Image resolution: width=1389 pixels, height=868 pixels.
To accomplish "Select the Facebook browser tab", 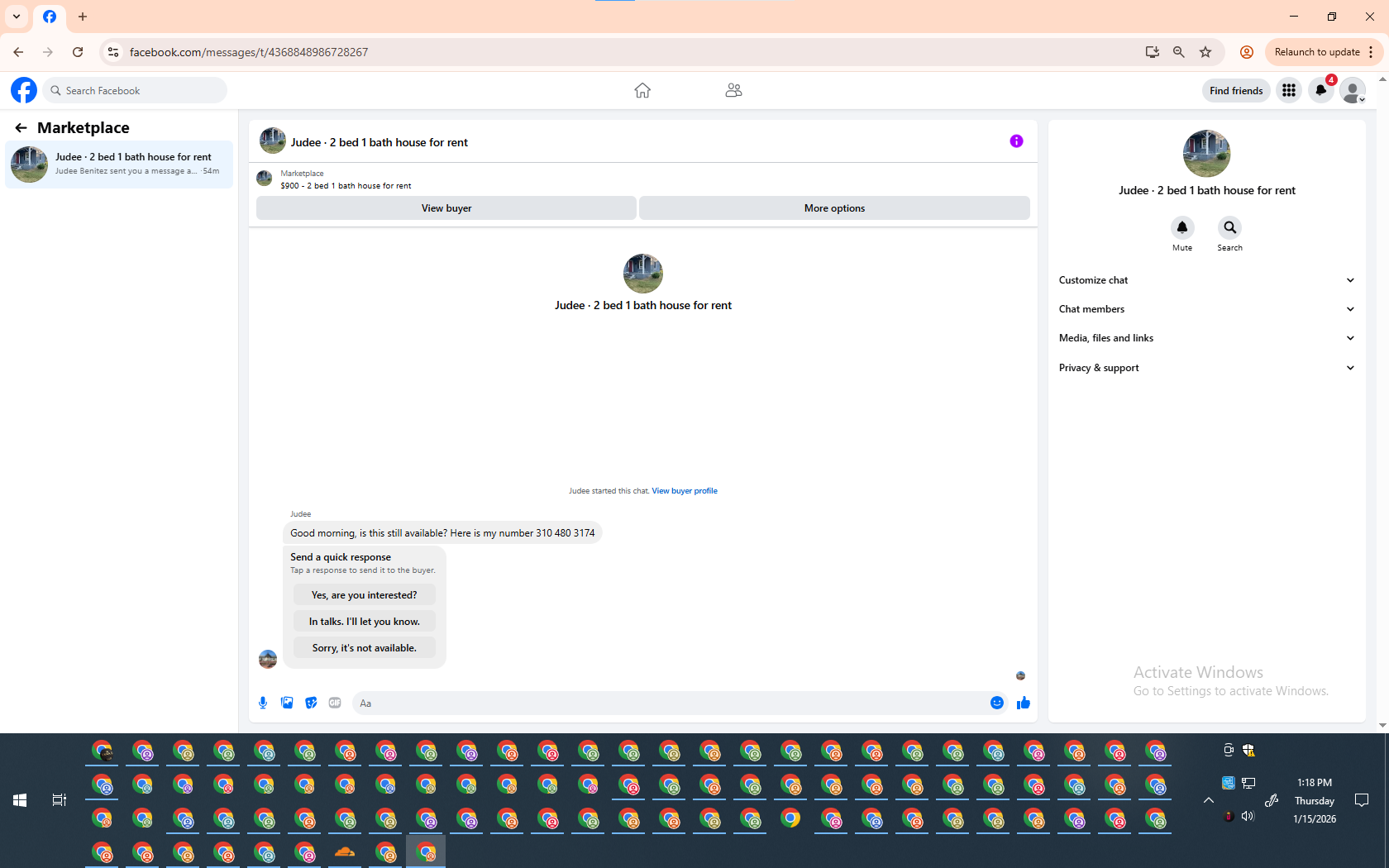I will point(50,17).
